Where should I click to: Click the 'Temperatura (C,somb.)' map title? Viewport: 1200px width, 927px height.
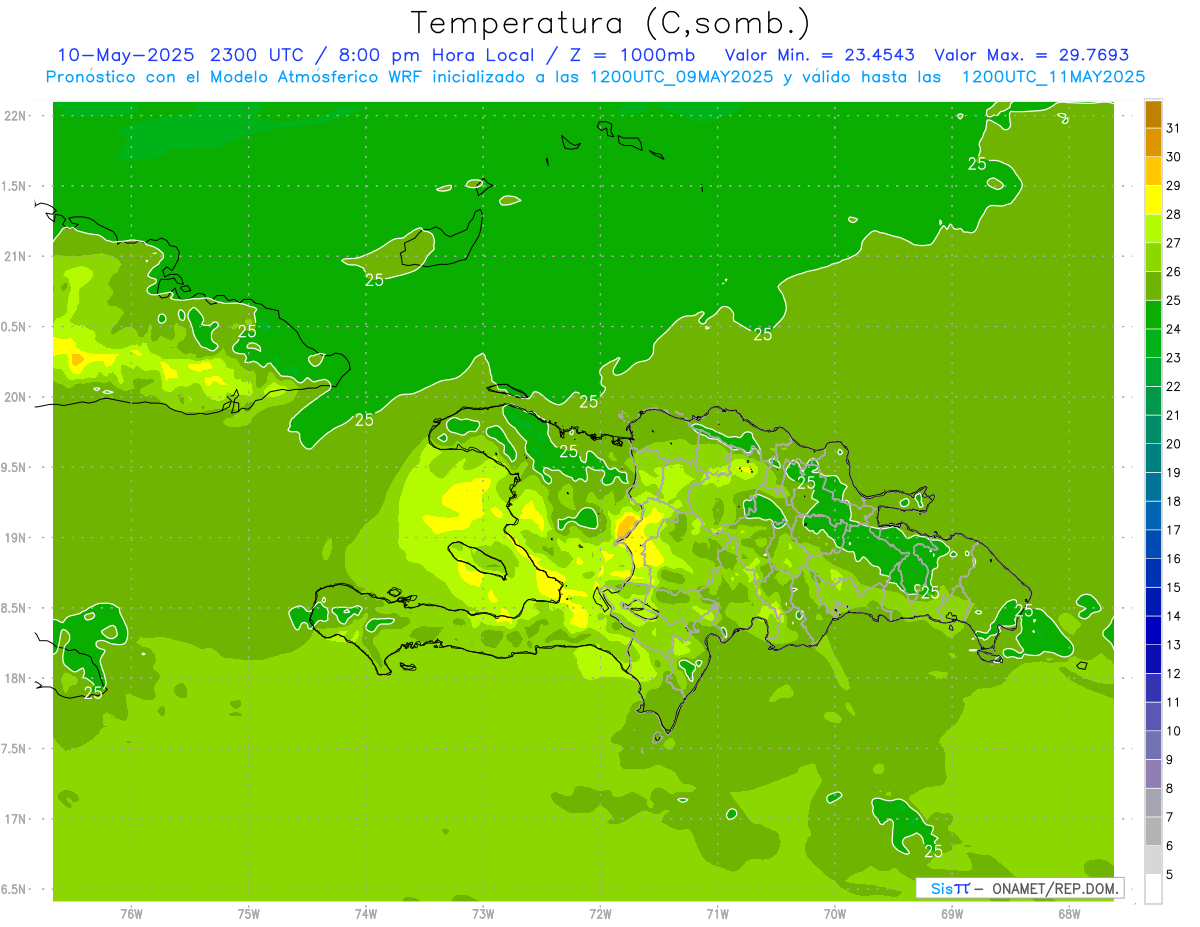[x=610, y=23]
